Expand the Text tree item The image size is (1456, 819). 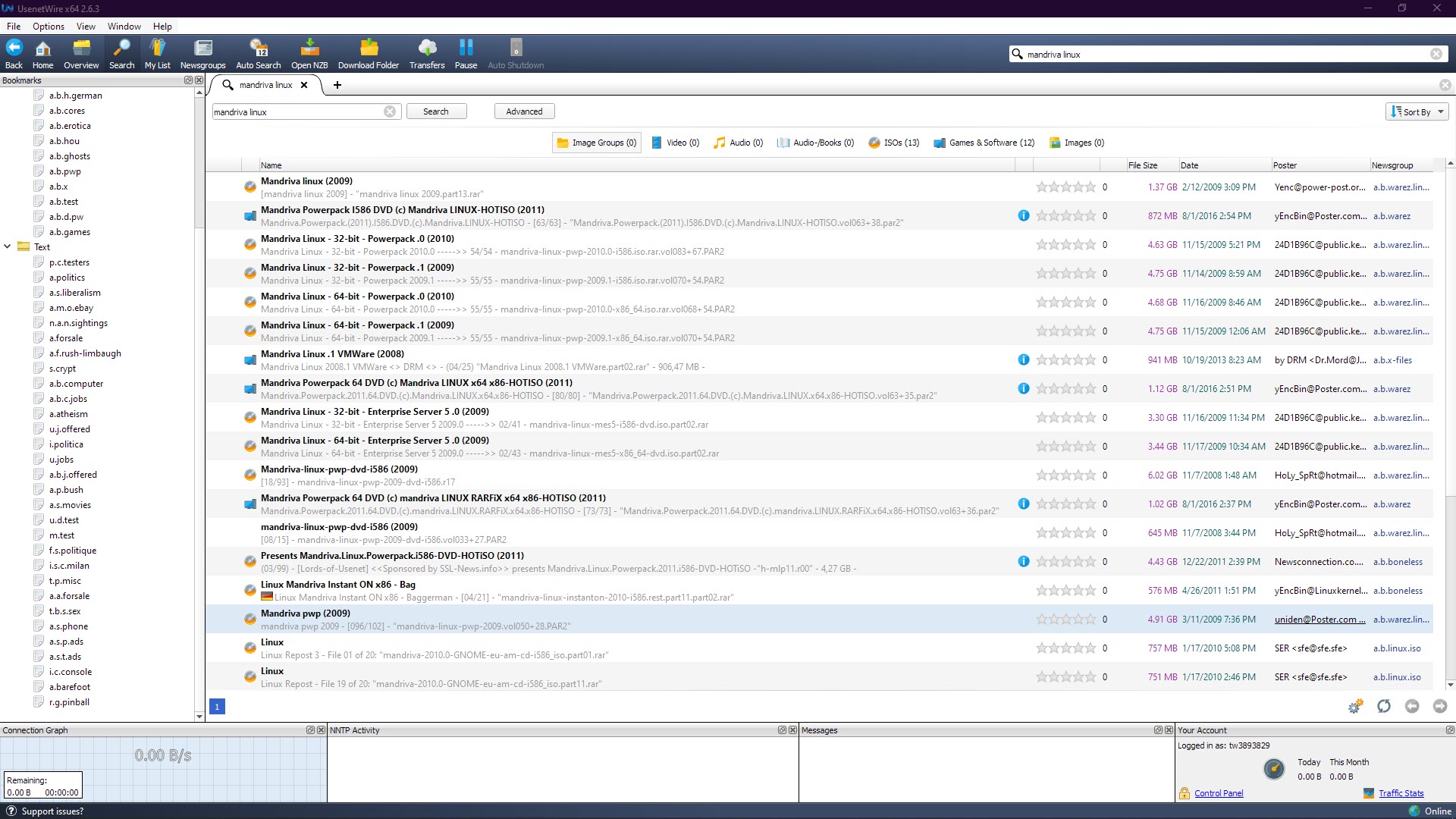[8, 247]
